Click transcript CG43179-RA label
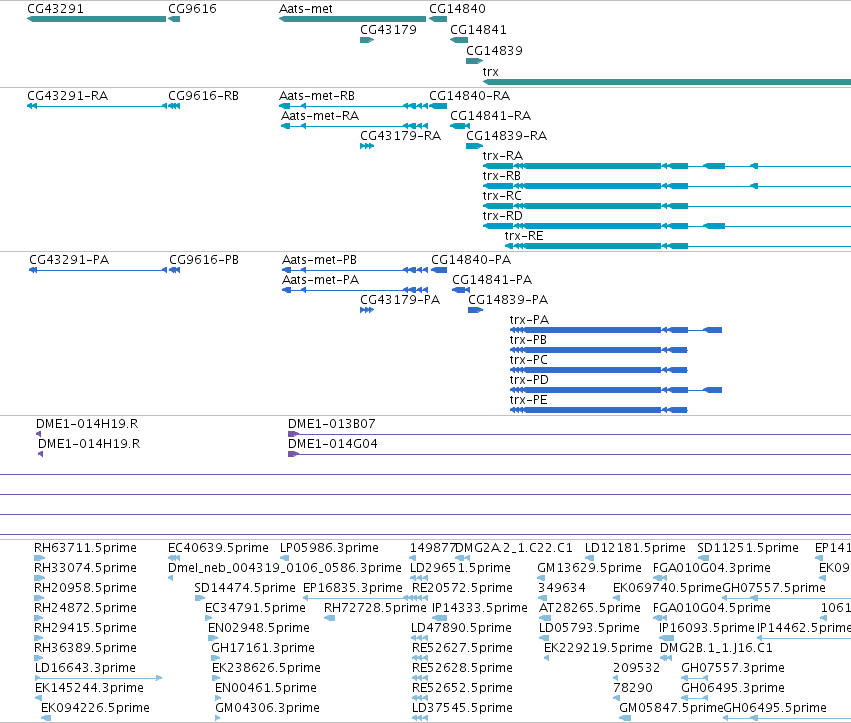851x723 pixels. pos(400,136)
